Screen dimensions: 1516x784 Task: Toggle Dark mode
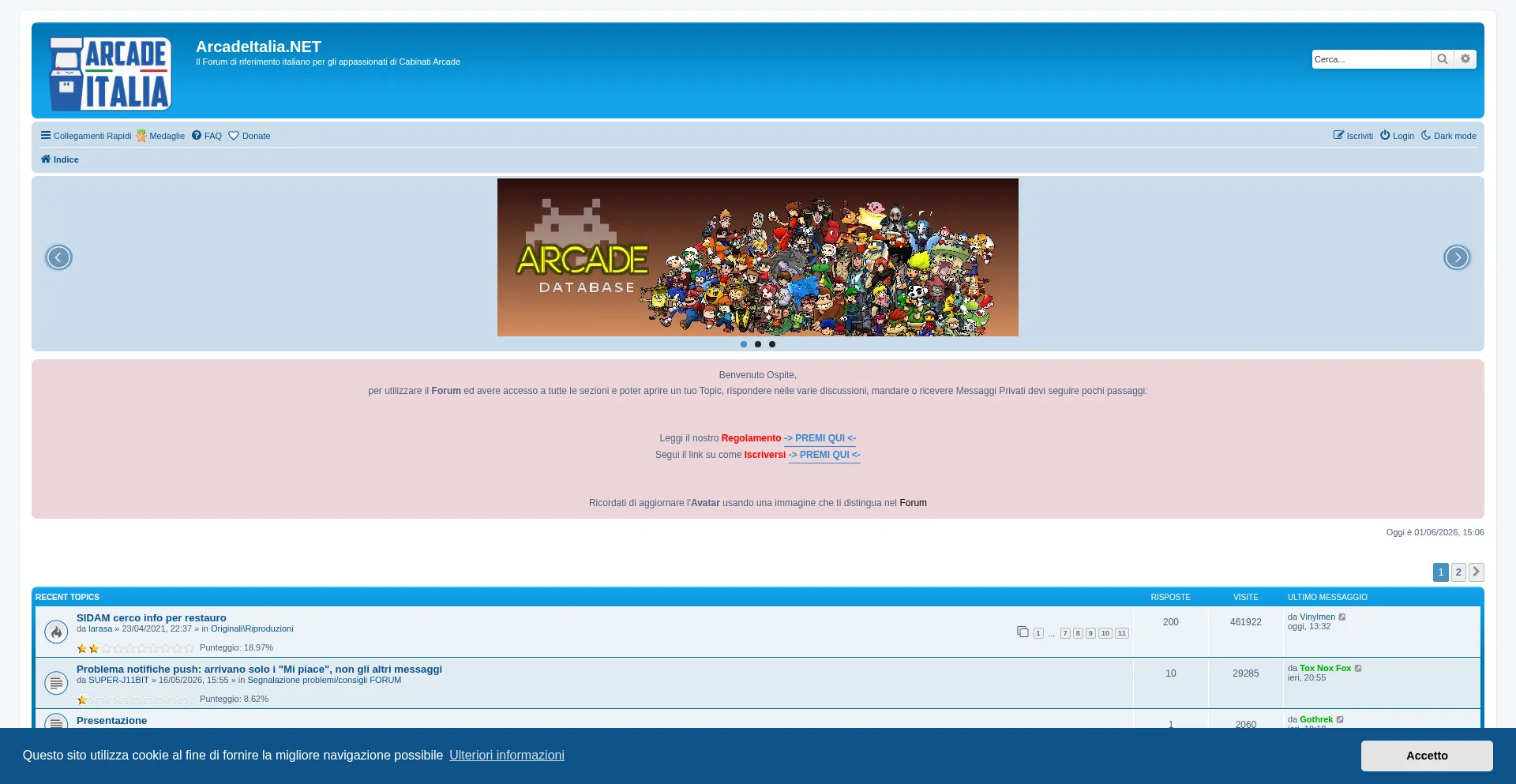[1449, 136]
